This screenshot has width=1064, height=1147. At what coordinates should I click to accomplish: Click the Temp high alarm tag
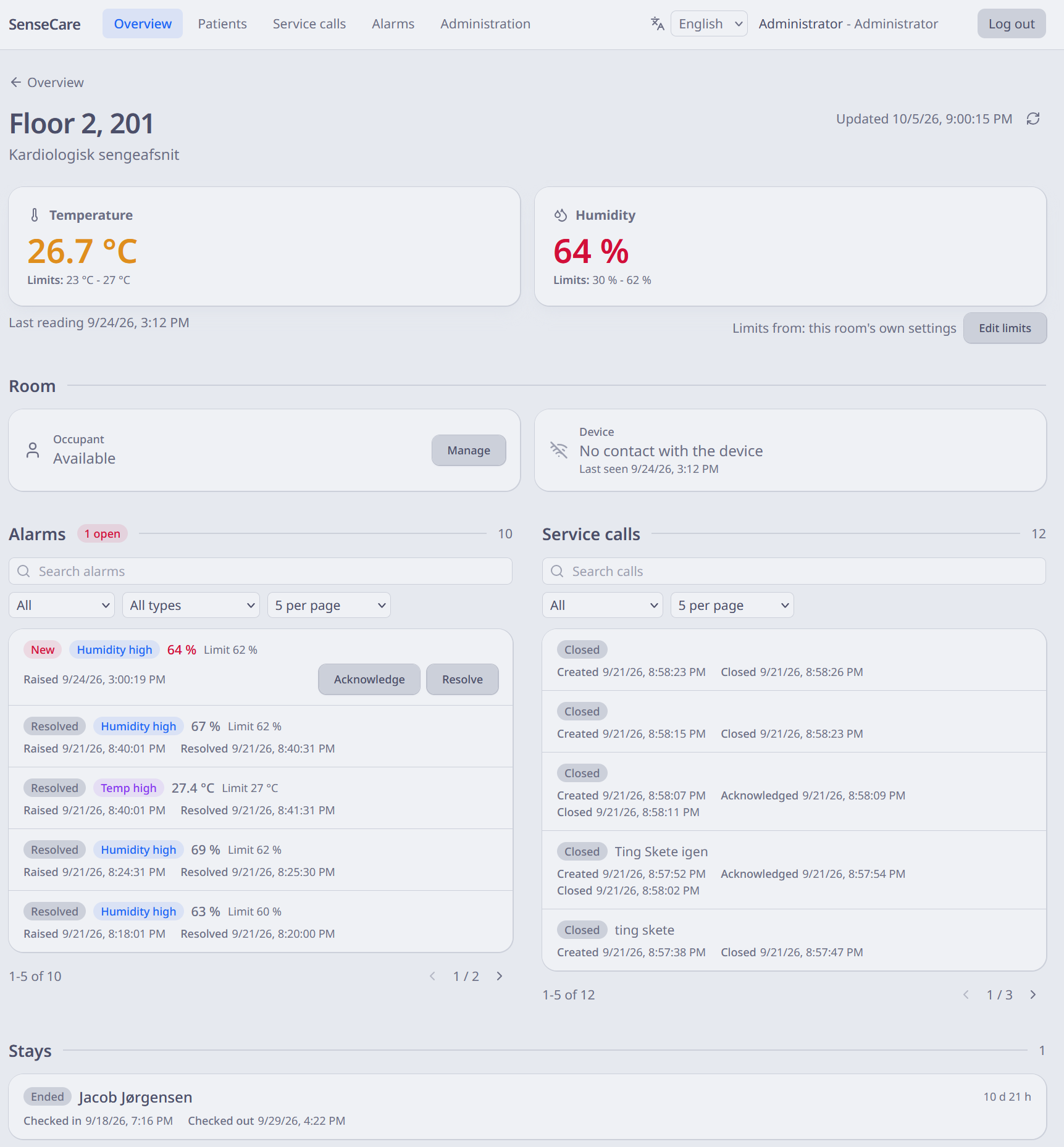pyautogui.click(x=128, y=788)
